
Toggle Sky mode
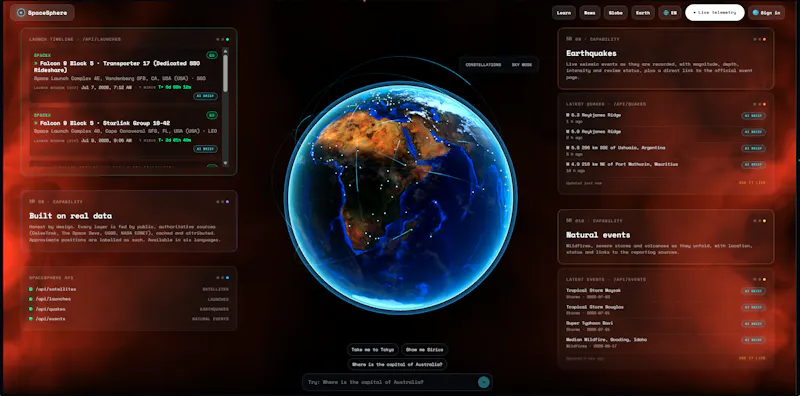[x=521, y=65]
